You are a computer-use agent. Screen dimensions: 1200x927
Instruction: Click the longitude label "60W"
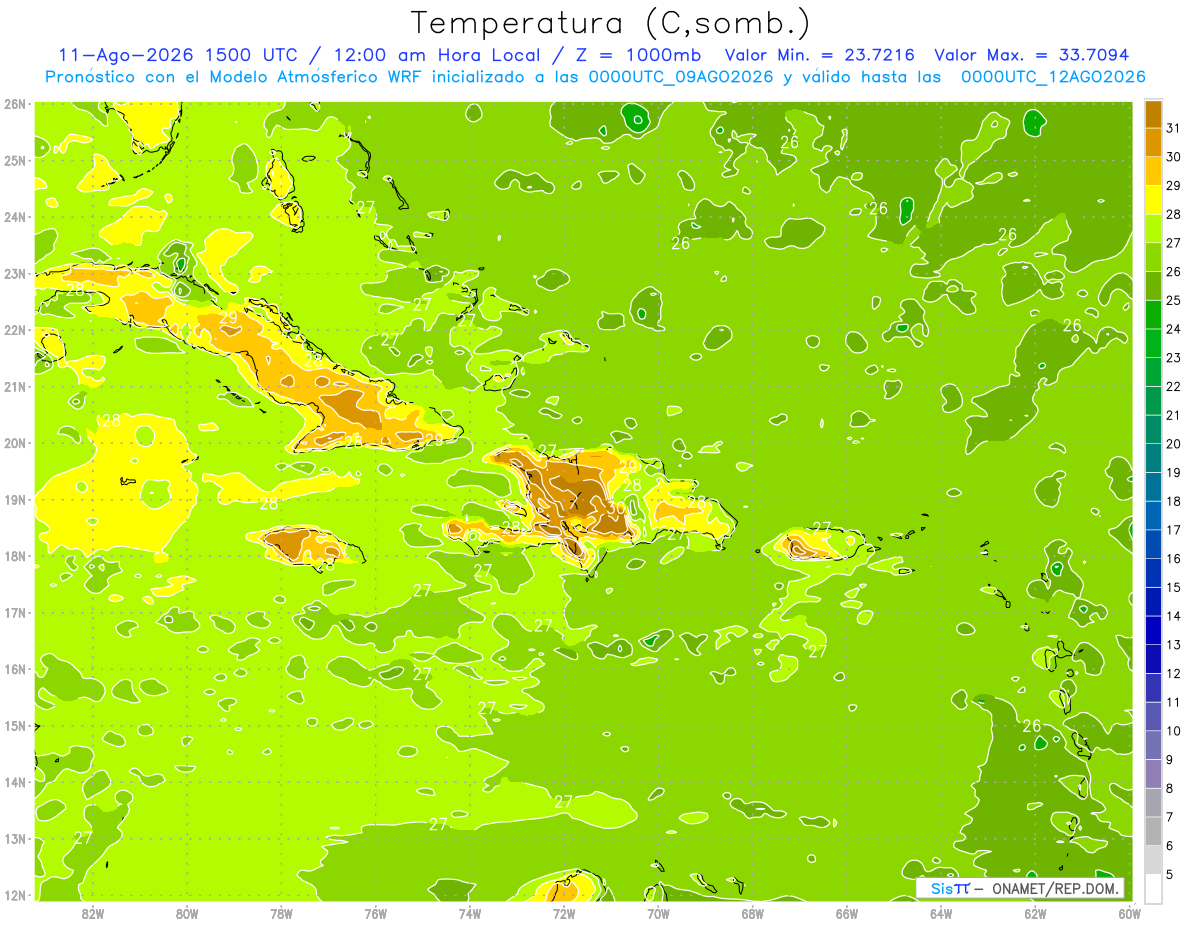1129,913
